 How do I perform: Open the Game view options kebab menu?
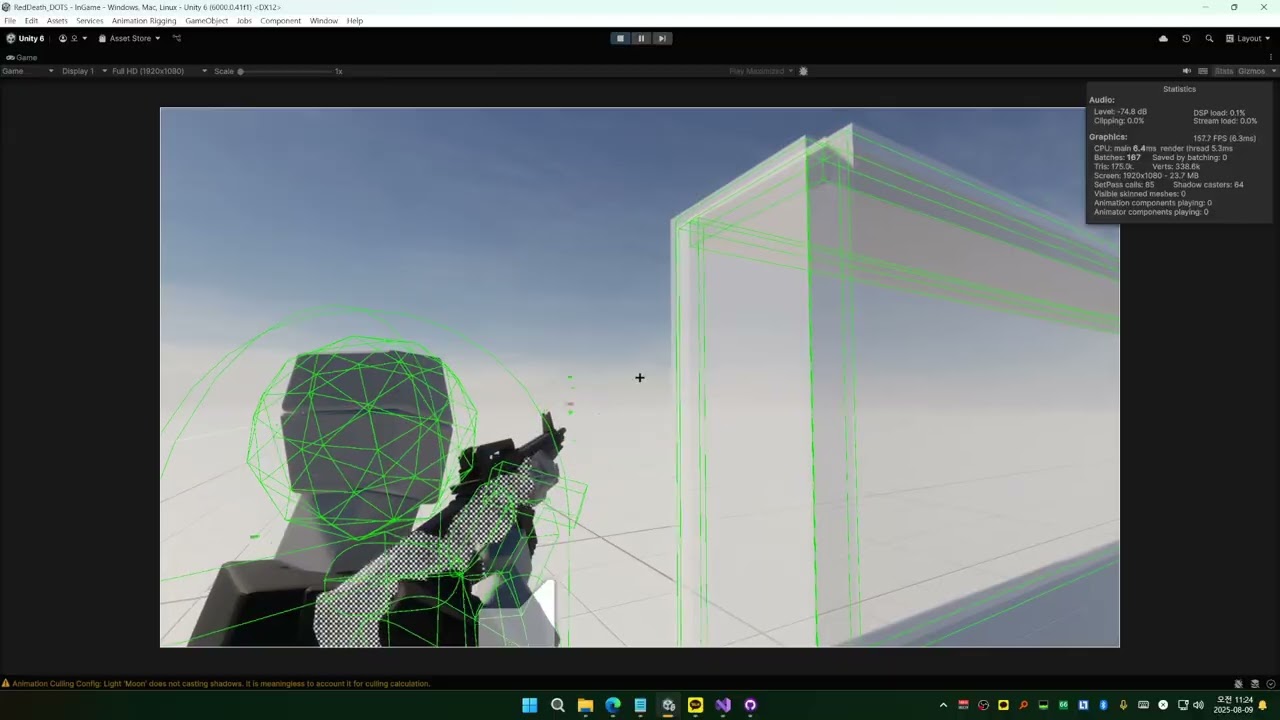click(1272, 57)
